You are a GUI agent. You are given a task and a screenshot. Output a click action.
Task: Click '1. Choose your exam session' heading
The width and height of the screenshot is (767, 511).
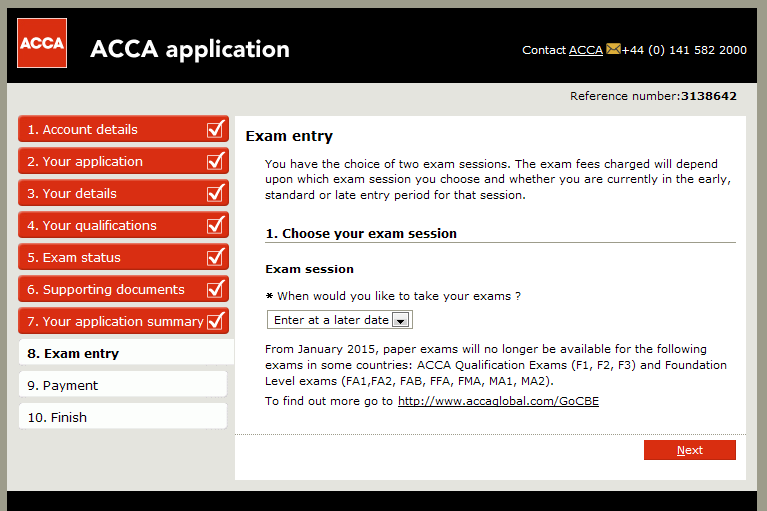tap(361, 233)
